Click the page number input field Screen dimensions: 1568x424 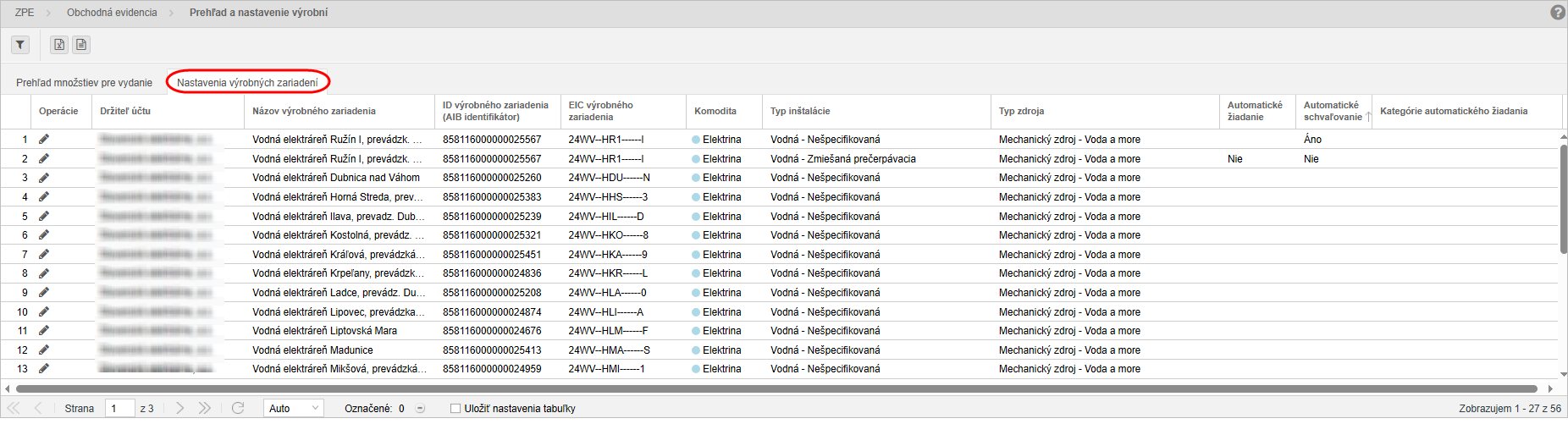pyautogui.click(x=119, y=408)
